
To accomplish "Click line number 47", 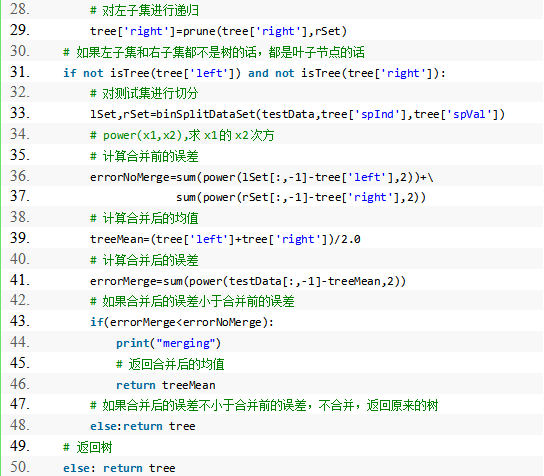I will 20,404.
